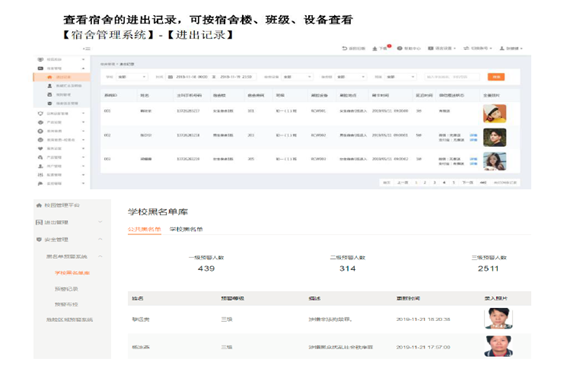
Task: Click 下一页 next page button
Action: pyautogui.click(x=468, y=183)
